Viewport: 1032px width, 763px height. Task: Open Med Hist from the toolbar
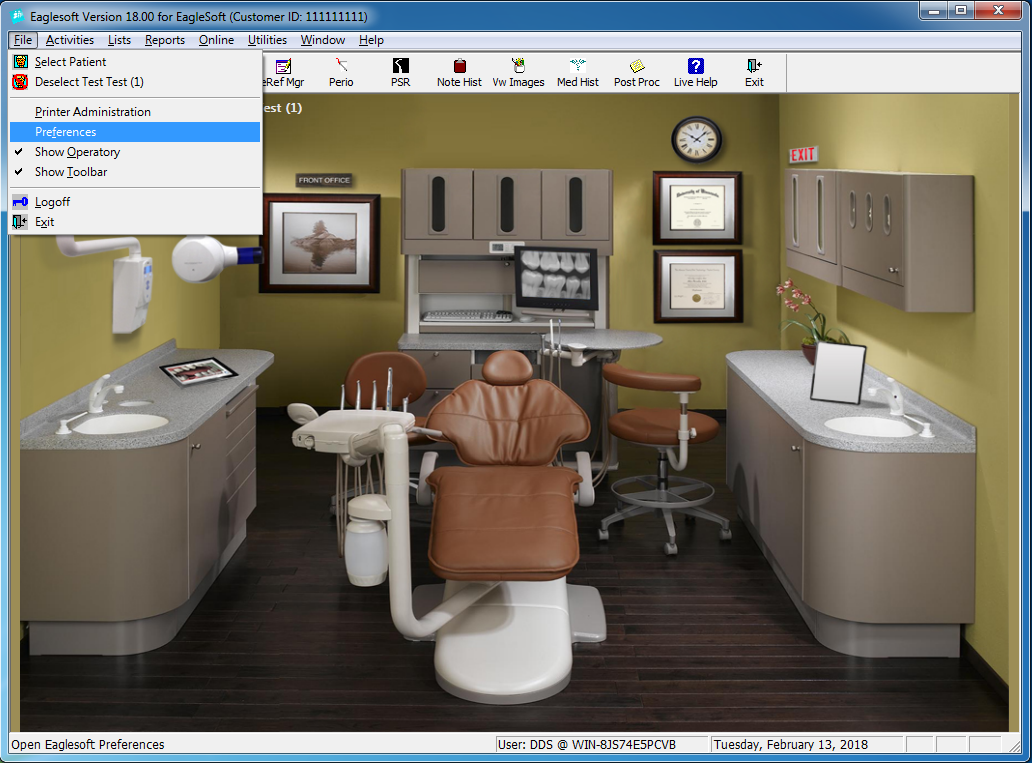(578, 72)
